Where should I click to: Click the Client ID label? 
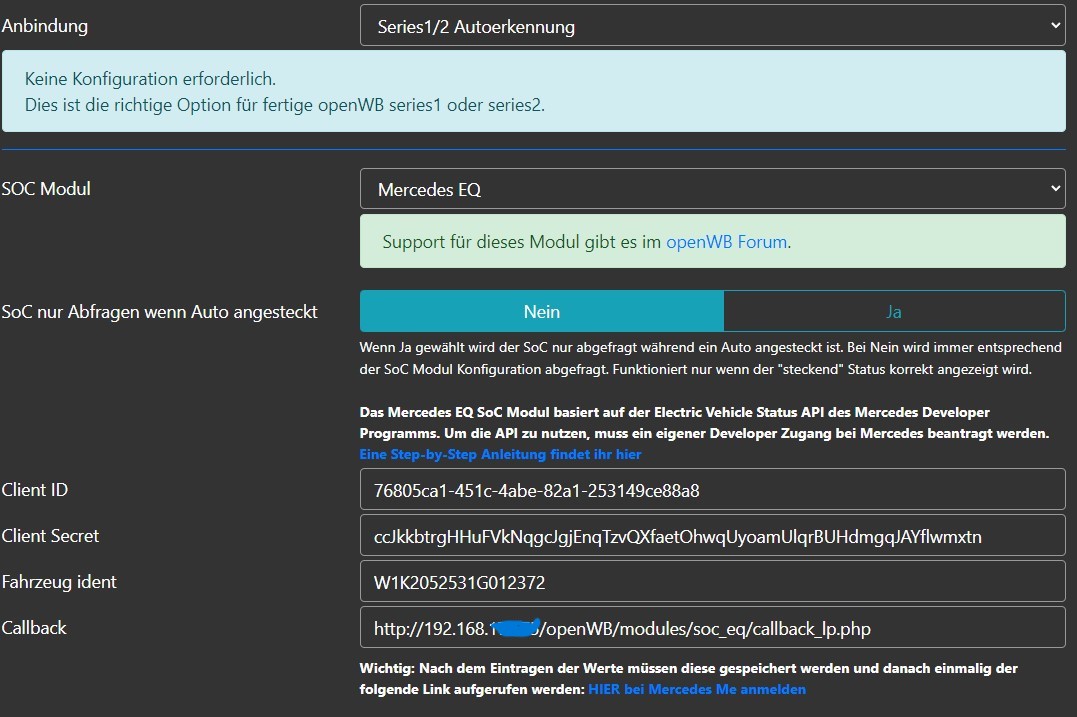tap(35, 490)
